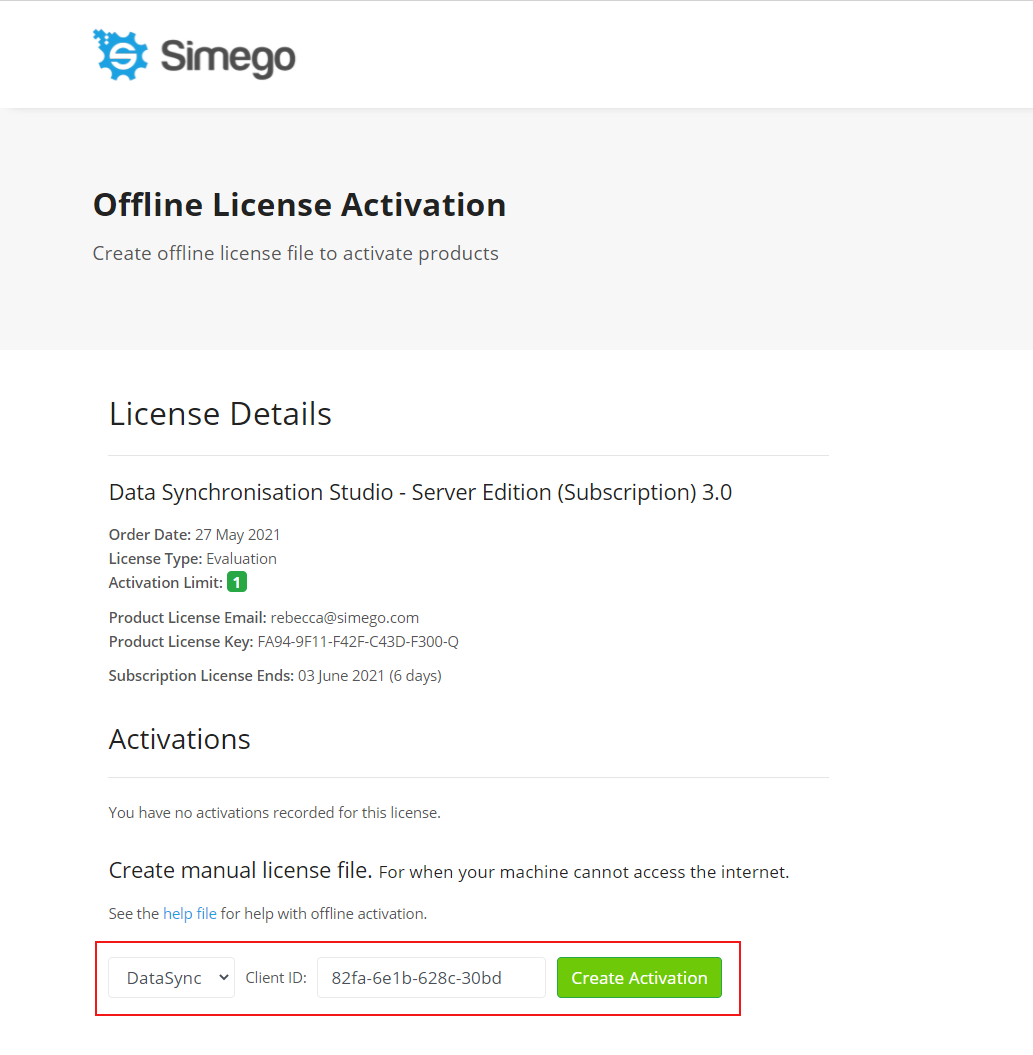This screenshot has height=1055, width=1033.
Task: Click the Simego wordmark text in header
Action: click(x=227, y=57)
